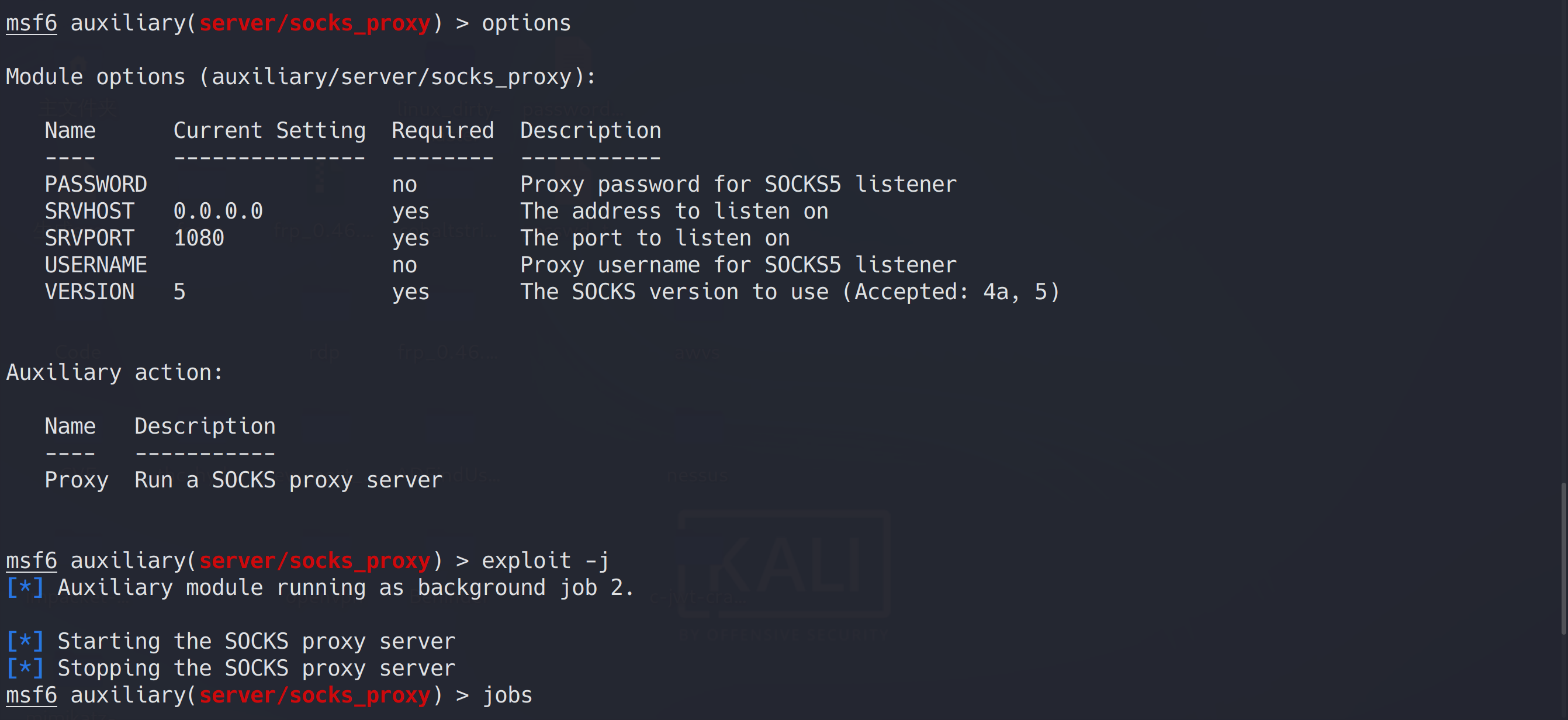Viewport: 1568px width, 720px height.
Task: Click "Run a SOCKS proxy server" description
Action: point(288,480)
